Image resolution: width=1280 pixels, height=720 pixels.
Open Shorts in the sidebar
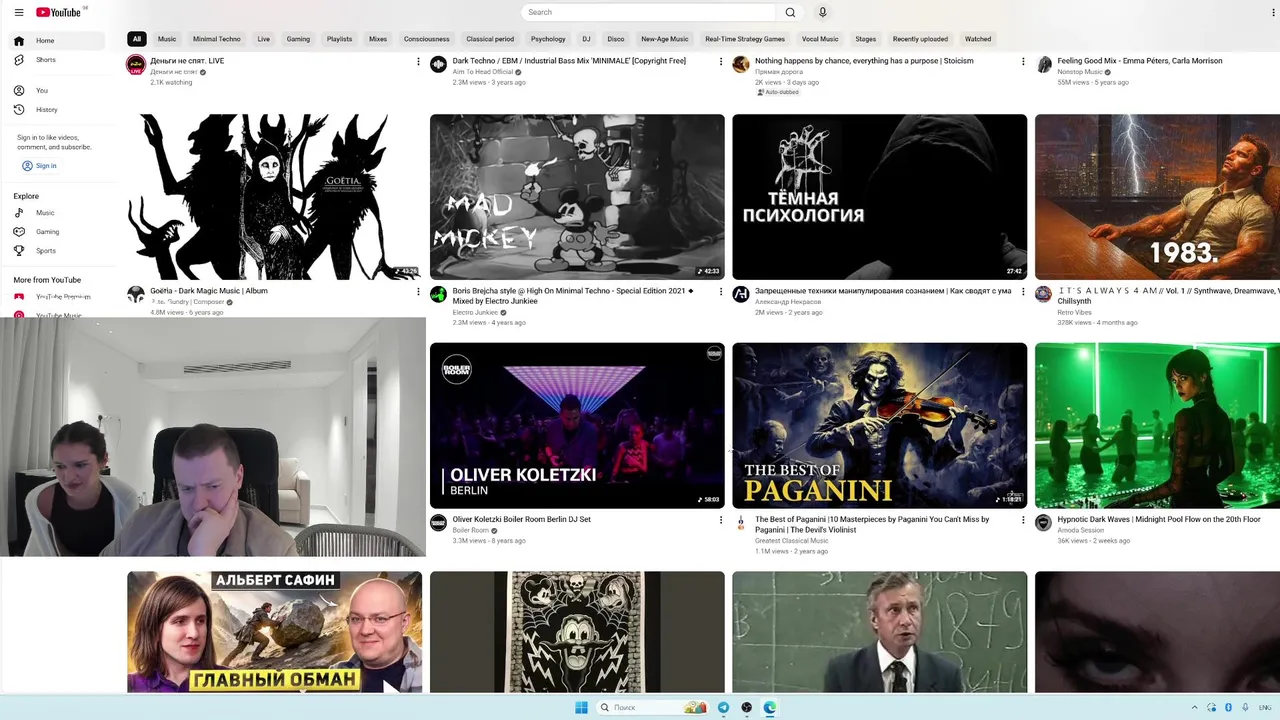coord(58,60)
